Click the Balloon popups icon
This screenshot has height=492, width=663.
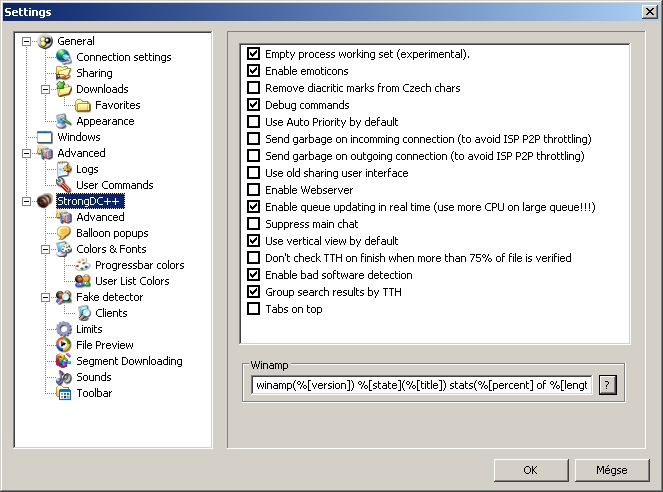click(x=64, y=233)
